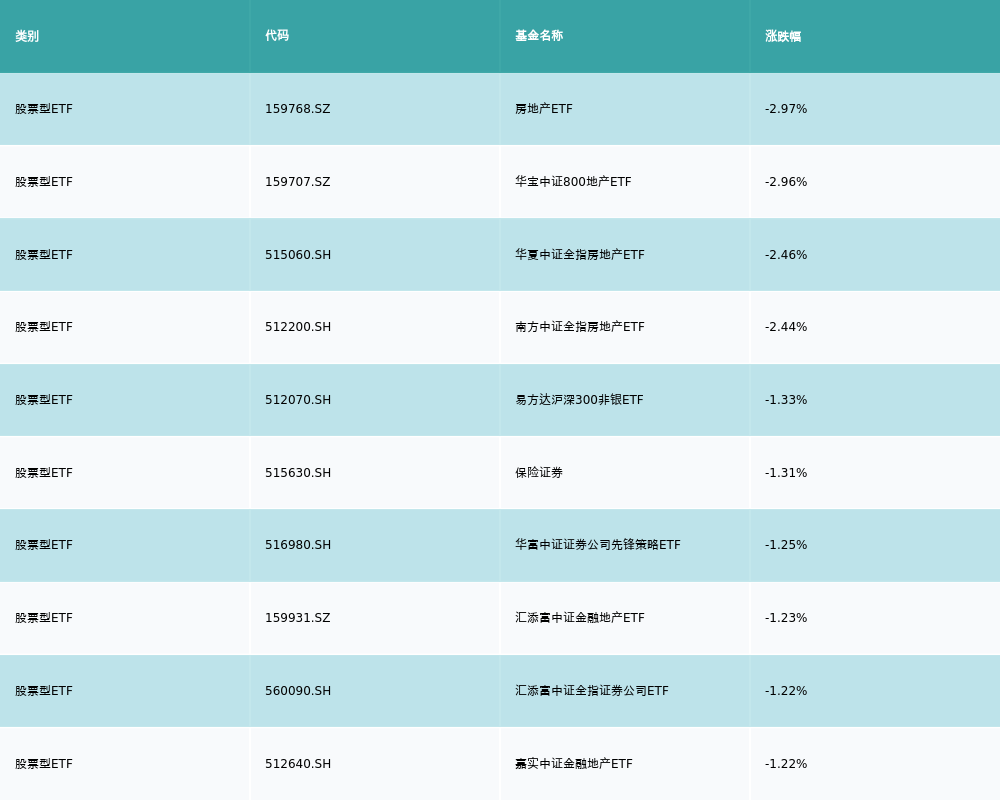Click fund code 516980.SH
The image size is (1000, 800).
click(298, 545)
